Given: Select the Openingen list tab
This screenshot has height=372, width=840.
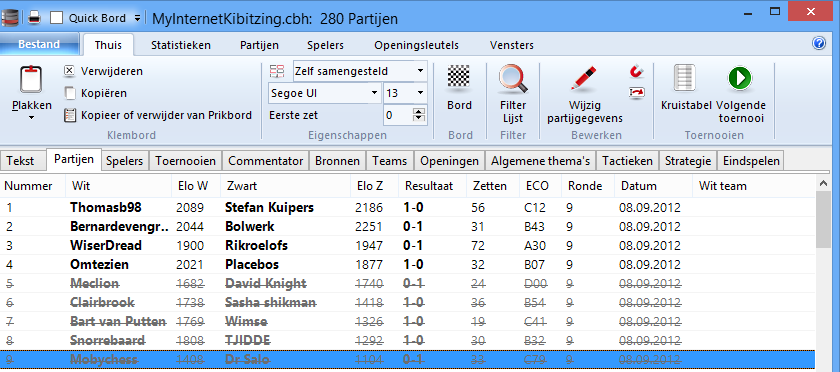Looking at the screenshot, I should pos(449,161).
